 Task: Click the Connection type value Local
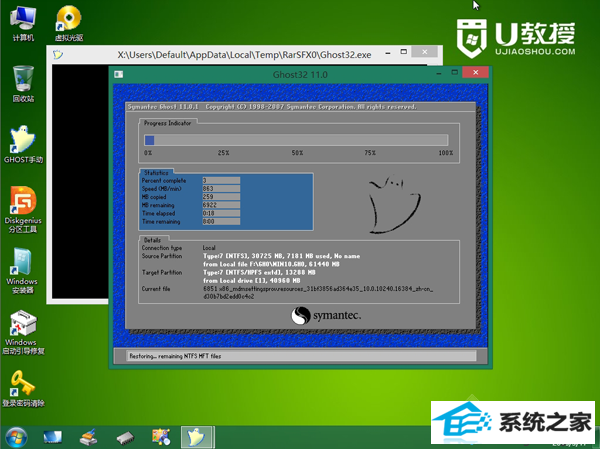point(209,248)
